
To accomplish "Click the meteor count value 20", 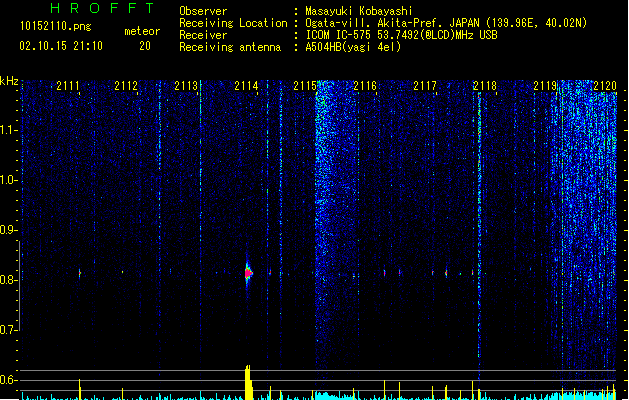I will pos(145,46).
